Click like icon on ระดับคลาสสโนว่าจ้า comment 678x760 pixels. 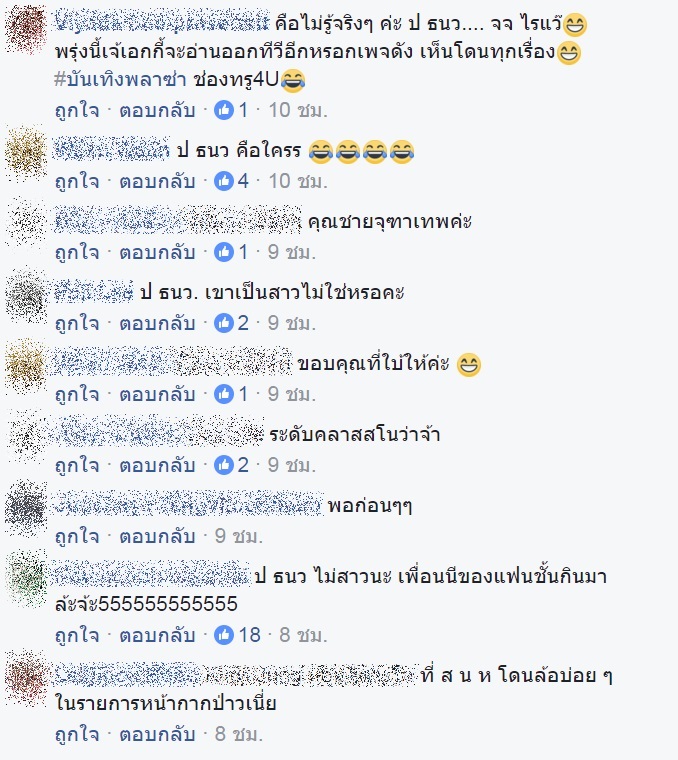[224, 465]
